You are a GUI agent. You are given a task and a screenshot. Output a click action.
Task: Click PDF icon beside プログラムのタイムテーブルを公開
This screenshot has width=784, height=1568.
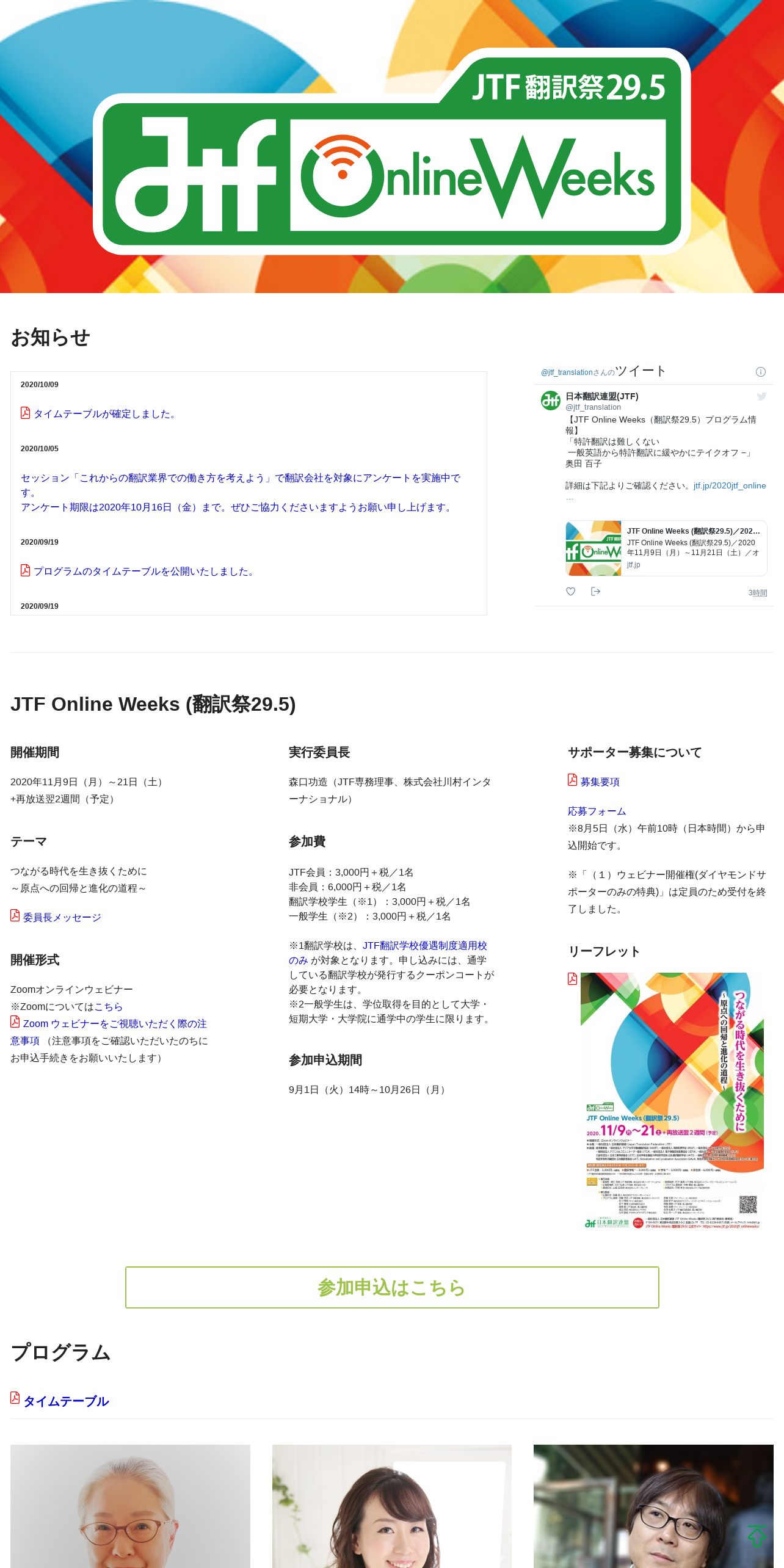point(25,570)
